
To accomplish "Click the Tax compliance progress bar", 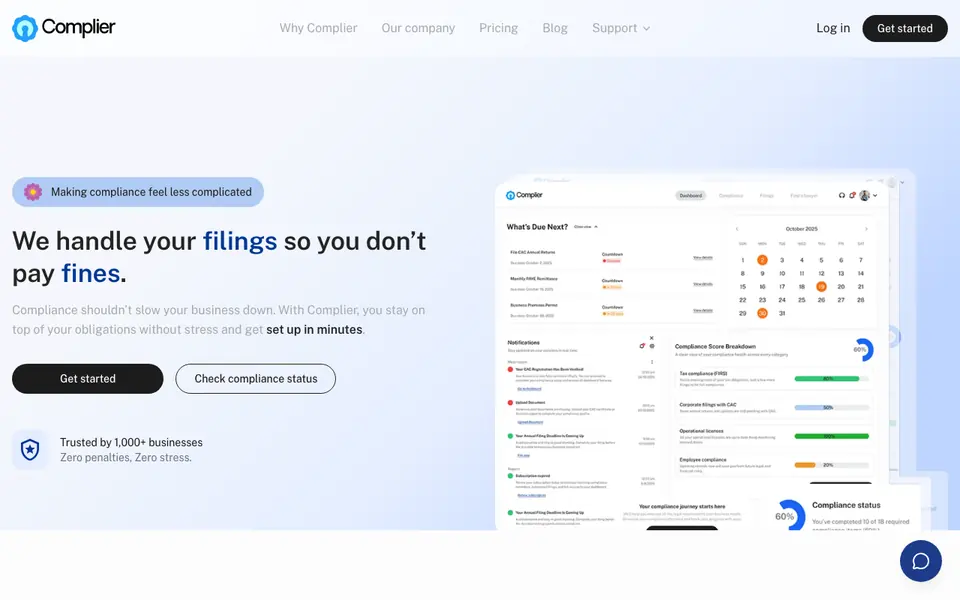I will coord(831,378).
